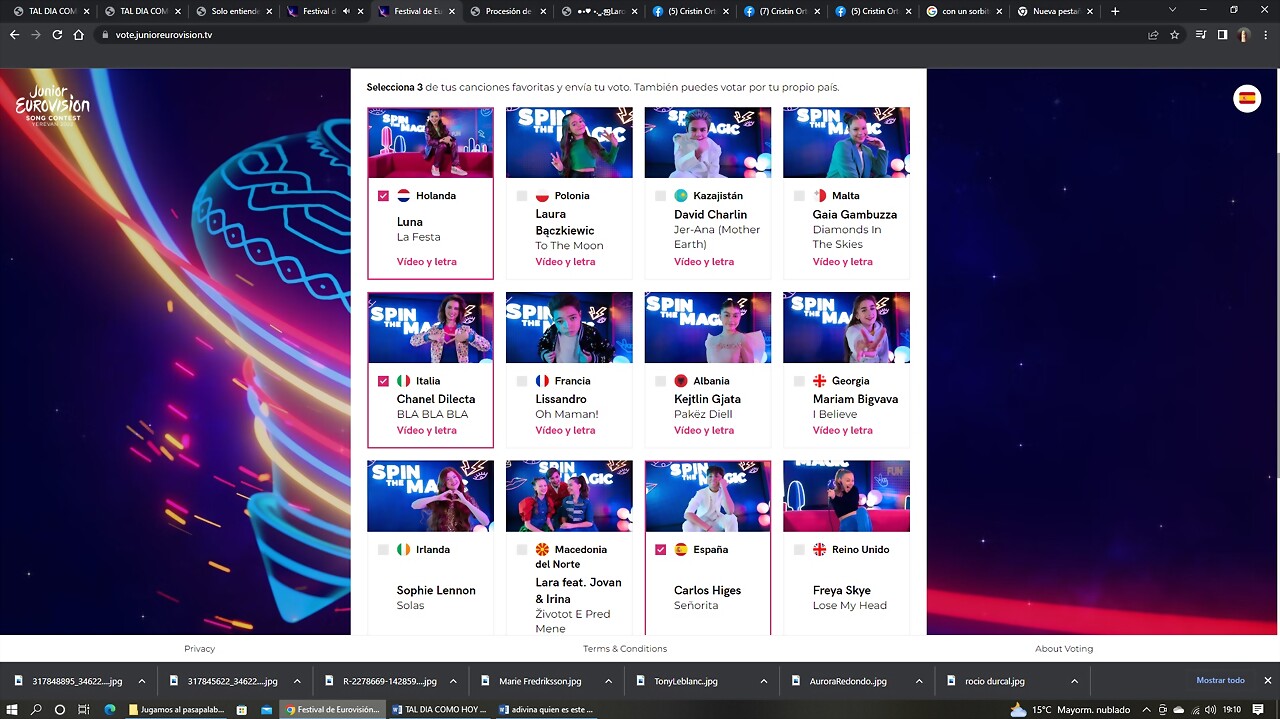This screenshot has height=719, width=1280.
Task: Expand options for R-2278669 jpg download
Action: 452,681
